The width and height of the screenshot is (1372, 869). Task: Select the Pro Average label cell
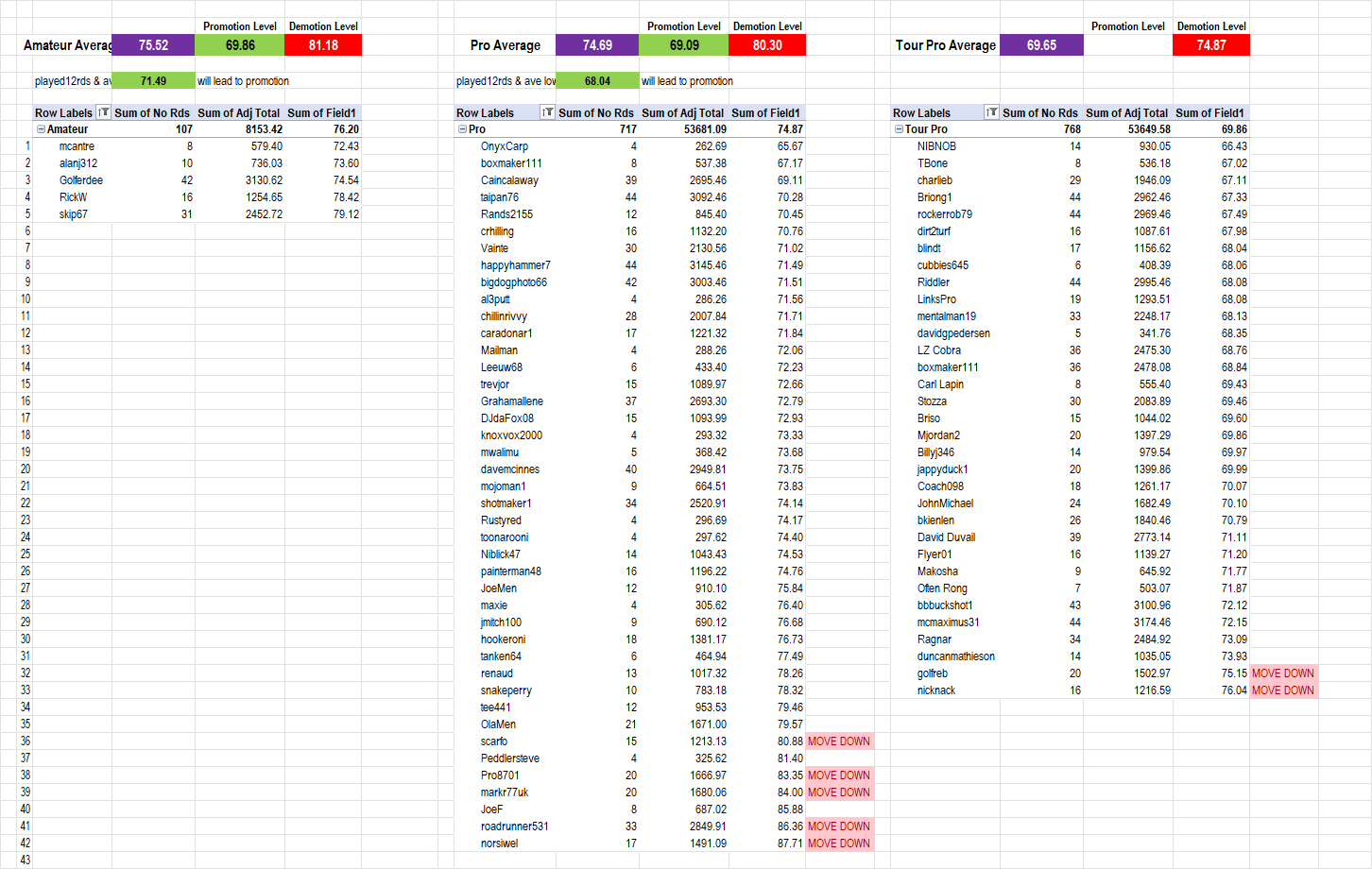click(x=506, y=45)
